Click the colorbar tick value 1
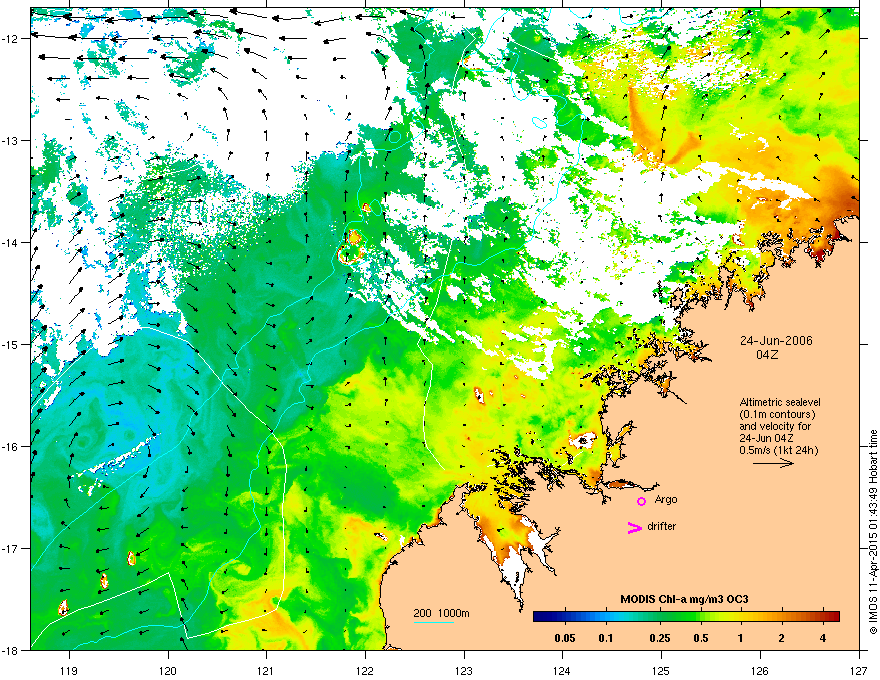The image size is (880, 680). [x=741, y=638]
